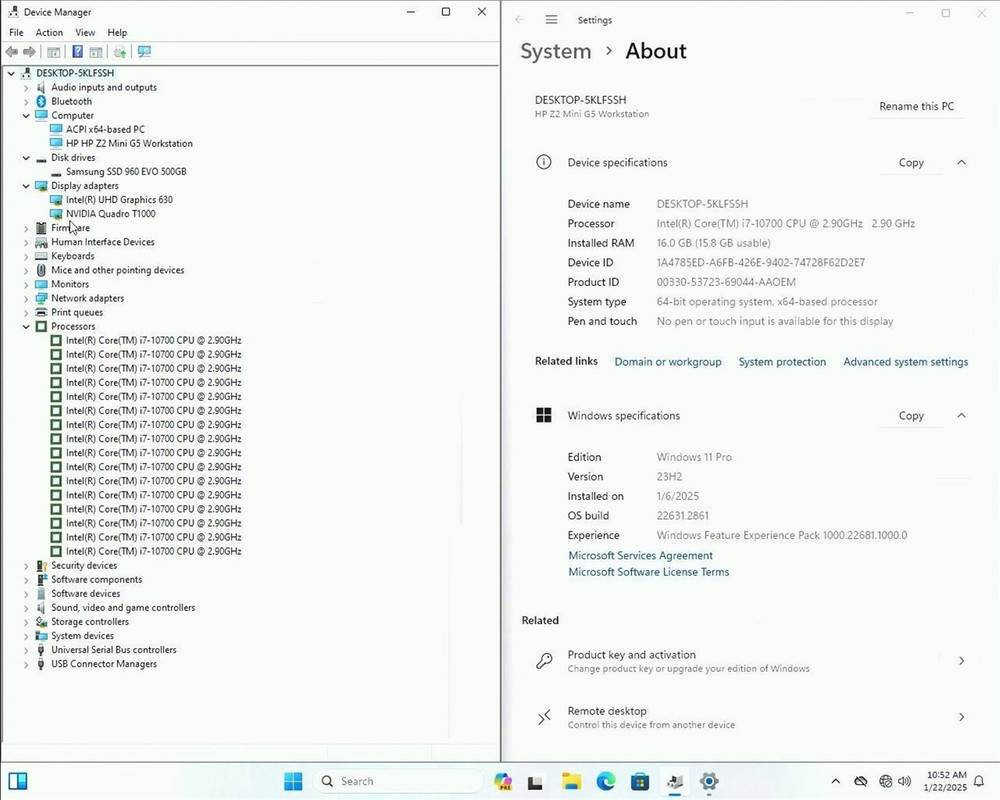
Task: Copy the Device specifications
Action: [x=911, y=163]
